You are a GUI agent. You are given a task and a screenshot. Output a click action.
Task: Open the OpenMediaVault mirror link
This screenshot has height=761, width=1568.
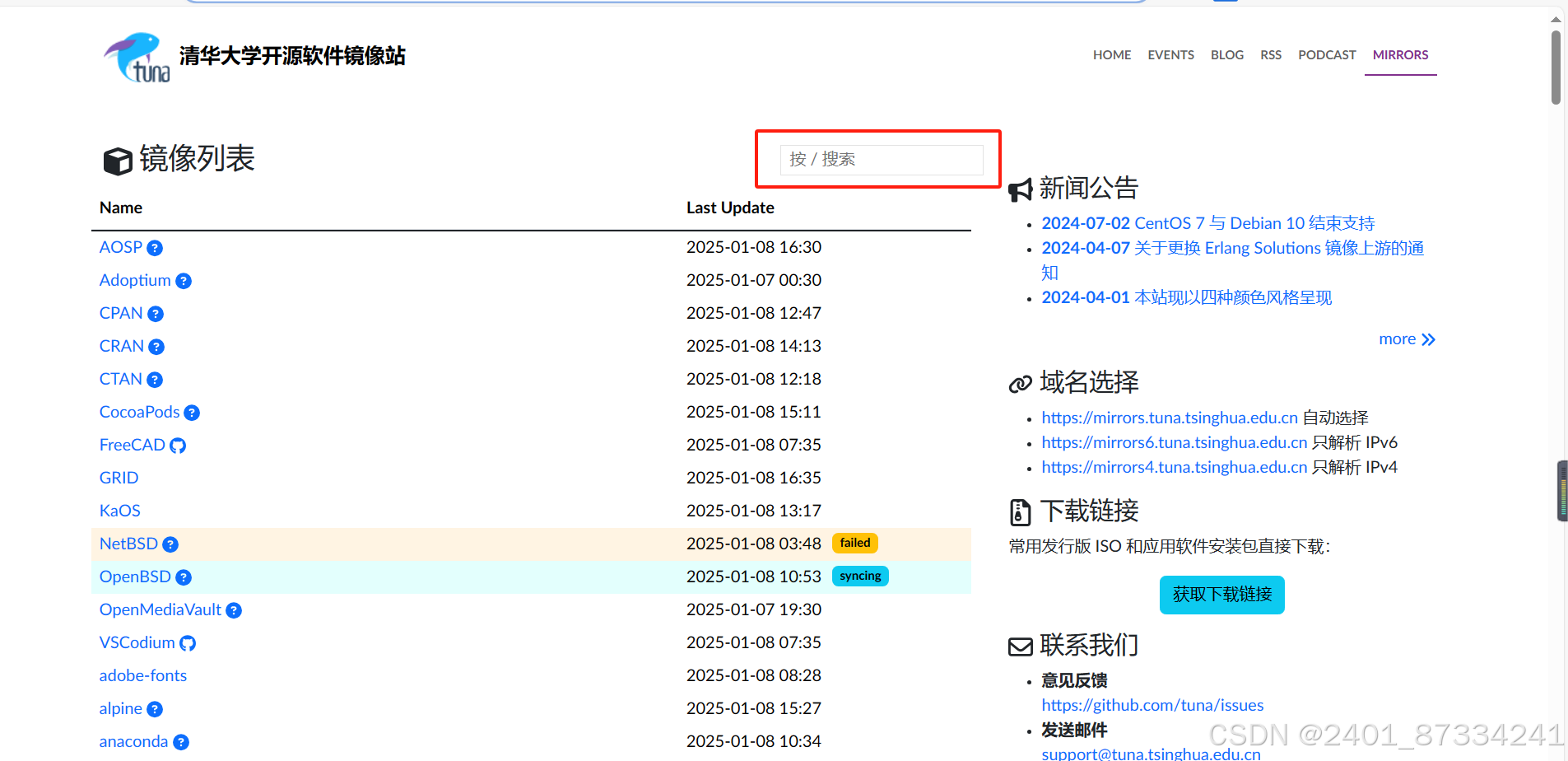point(161,609)
